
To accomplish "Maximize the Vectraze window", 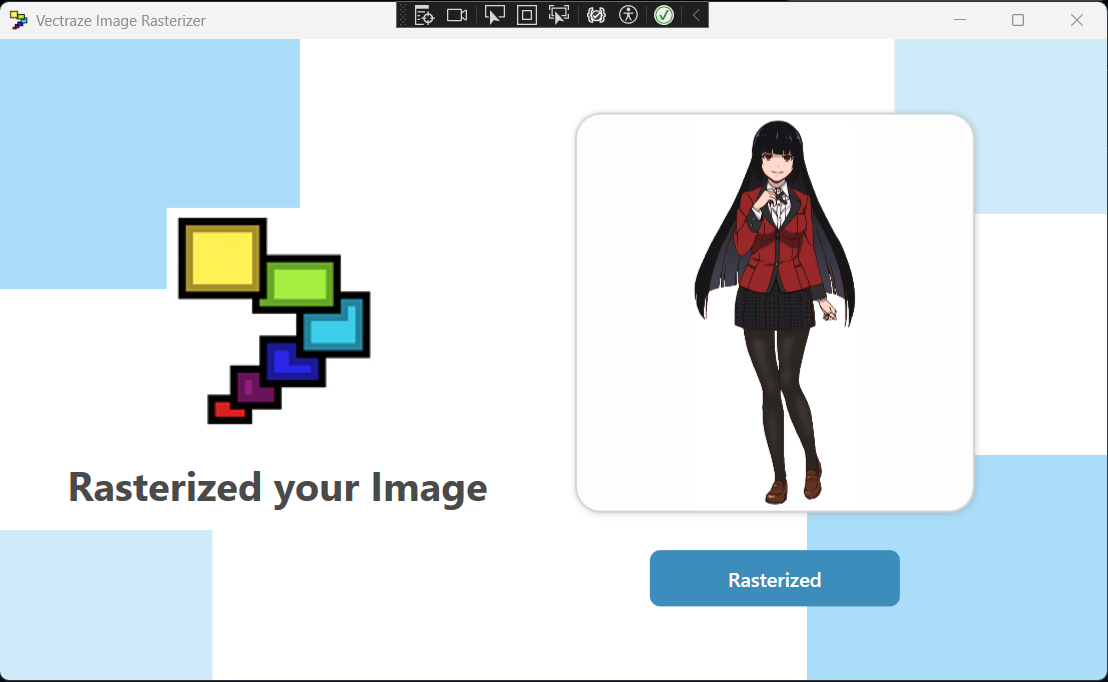I will 1018,20.
